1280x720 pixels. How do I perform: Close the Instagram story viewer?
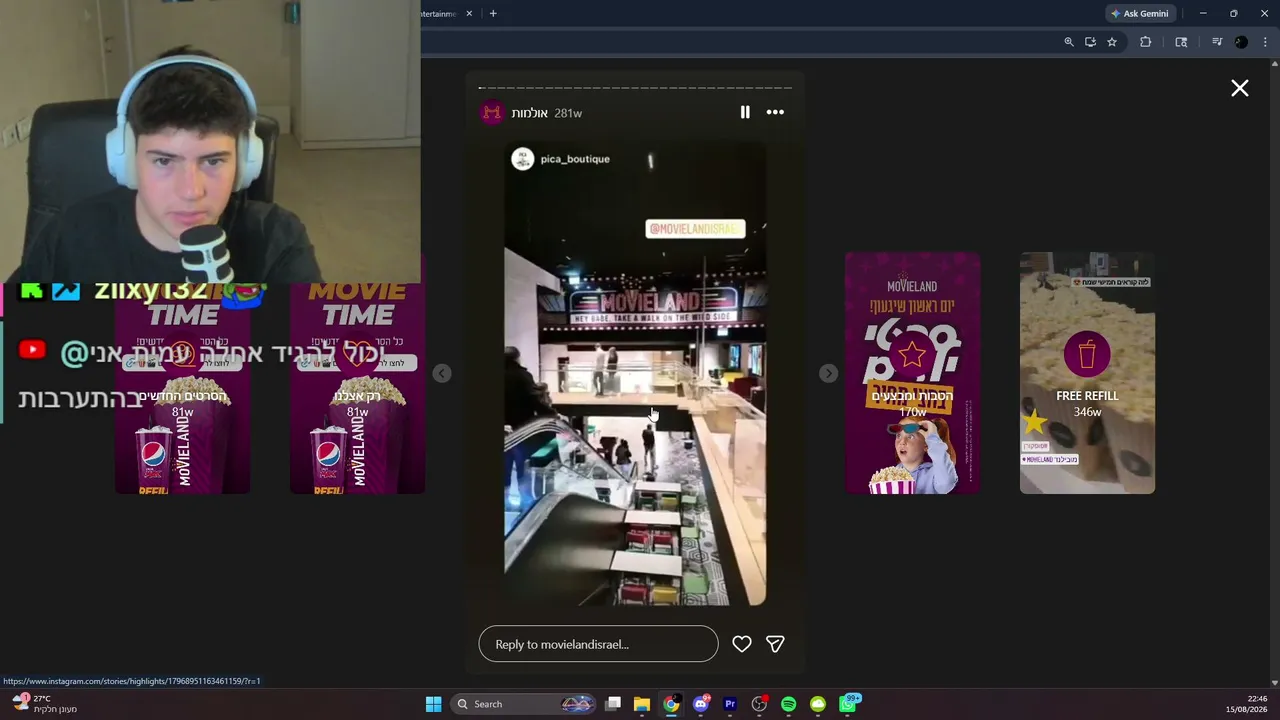point(1240,88)
